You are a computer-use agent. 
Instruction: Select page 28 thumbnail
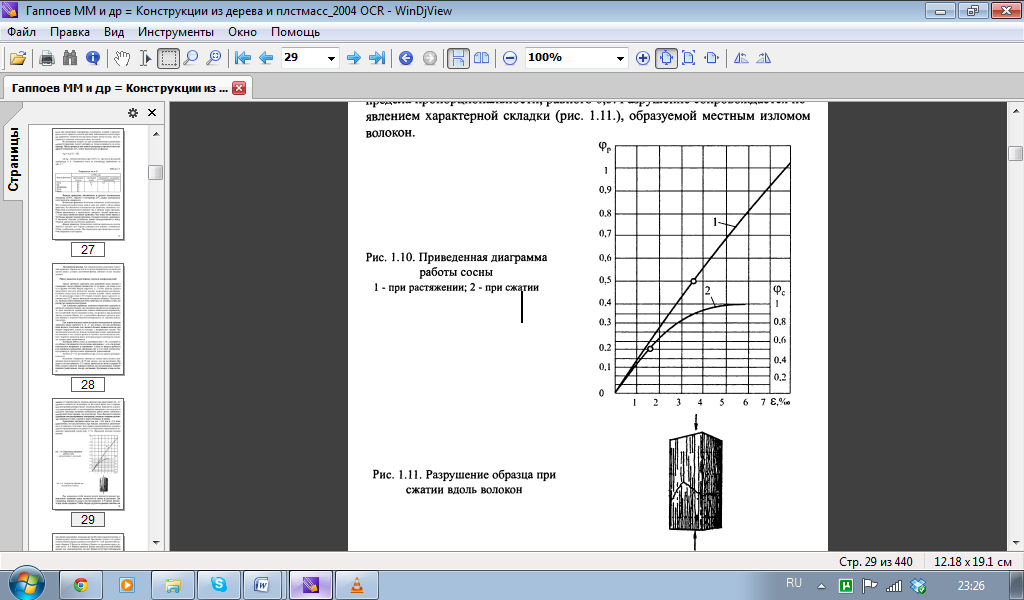(x=88, y=319)
